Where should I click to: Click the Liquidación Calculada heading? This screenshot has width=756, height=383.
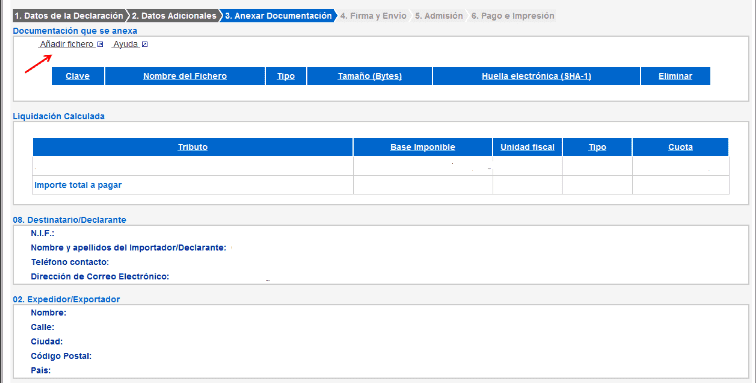[x=58, y=116]
